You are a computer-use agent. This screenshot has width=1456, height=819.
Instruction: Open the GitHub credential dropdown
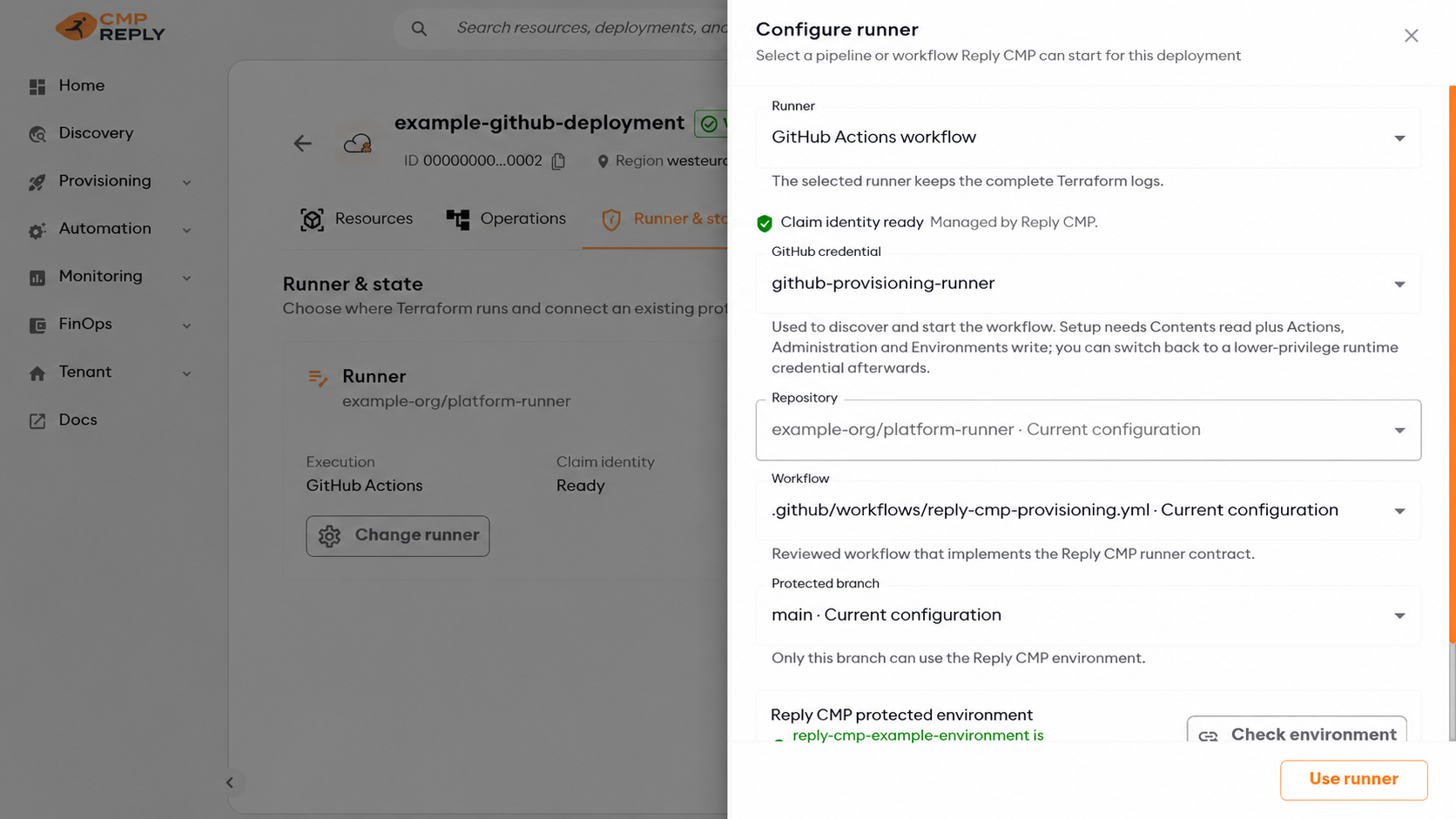coord(1089,284)
